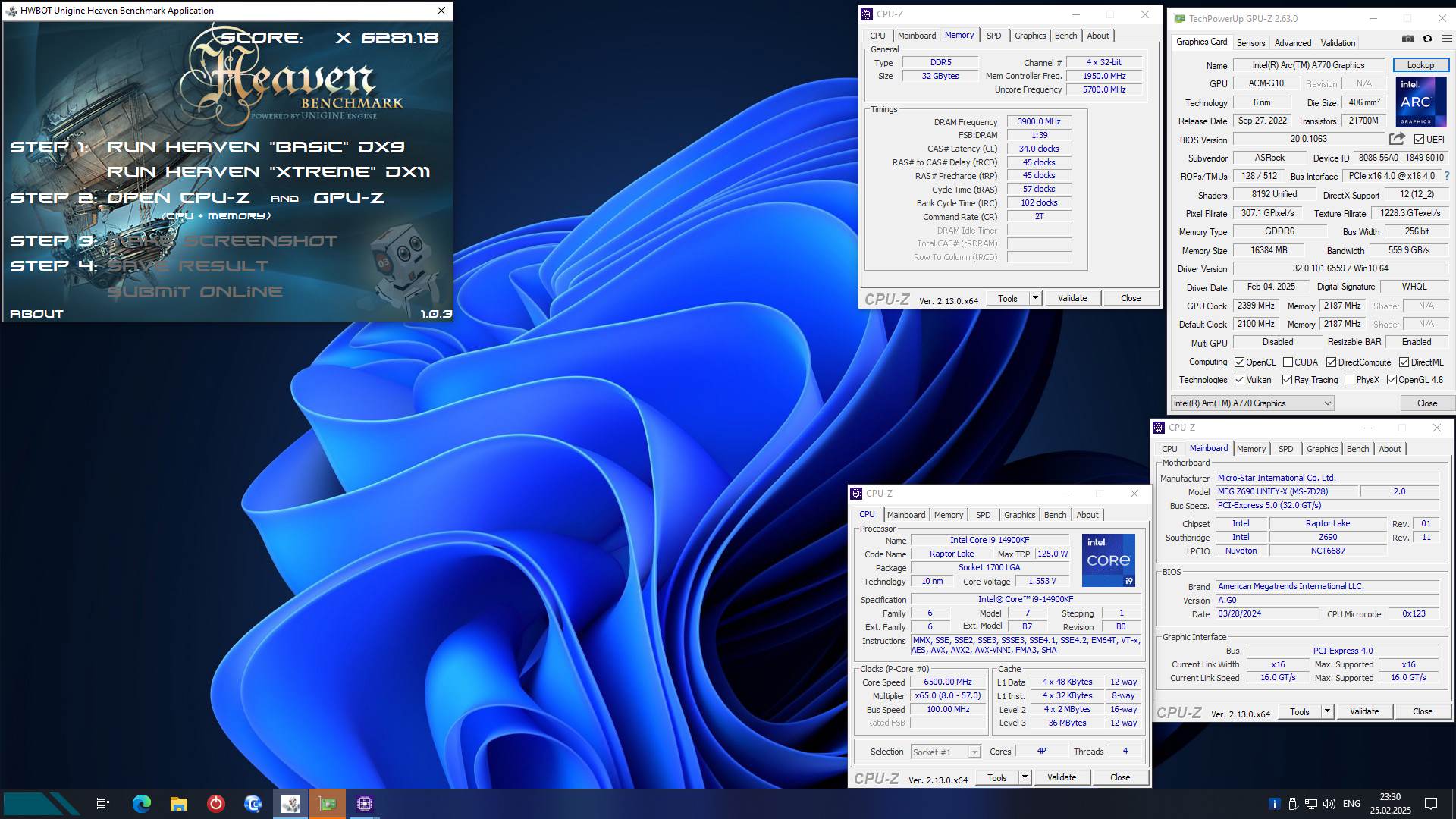Click the GPU-Z refresh icon
Screen dimensions: 1456x819
pyautogui.click(x=1427, y=39)
